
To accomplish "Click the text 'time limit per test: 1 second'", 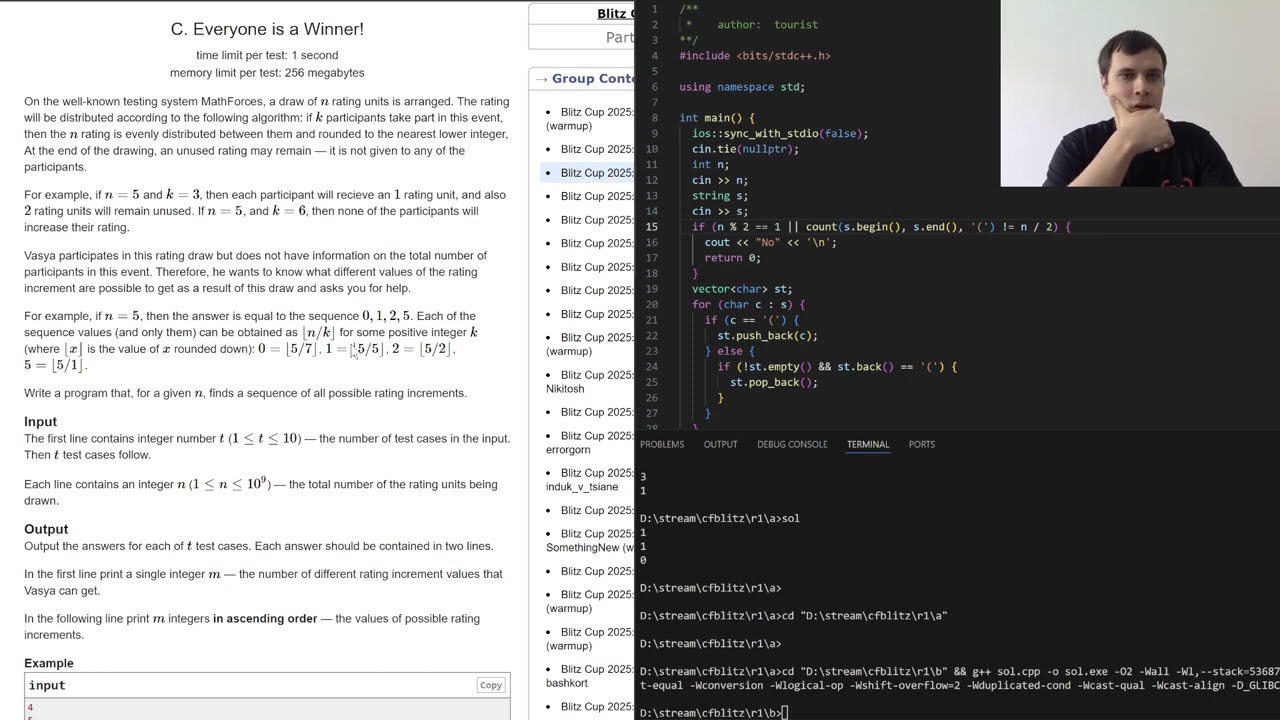I will [267, 55].
